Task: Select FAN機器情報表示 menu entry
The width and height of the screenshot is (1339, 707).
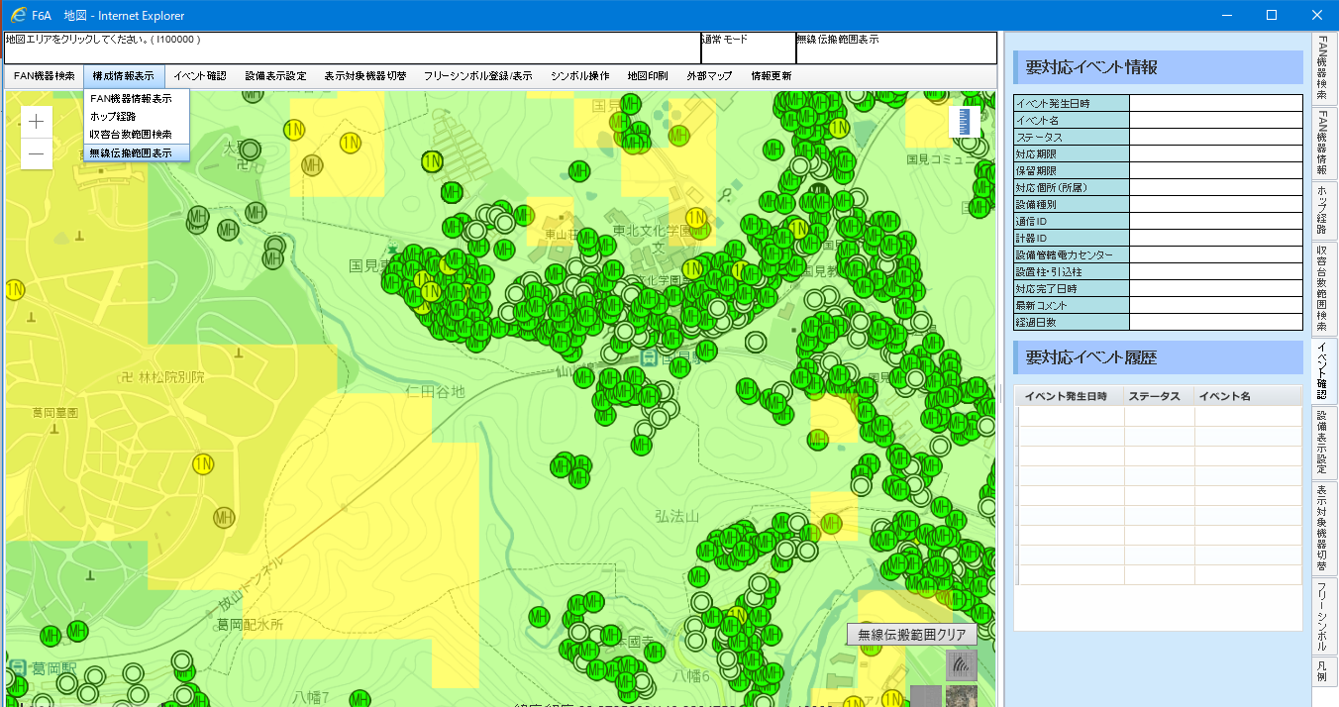Action: click(130, 99)
